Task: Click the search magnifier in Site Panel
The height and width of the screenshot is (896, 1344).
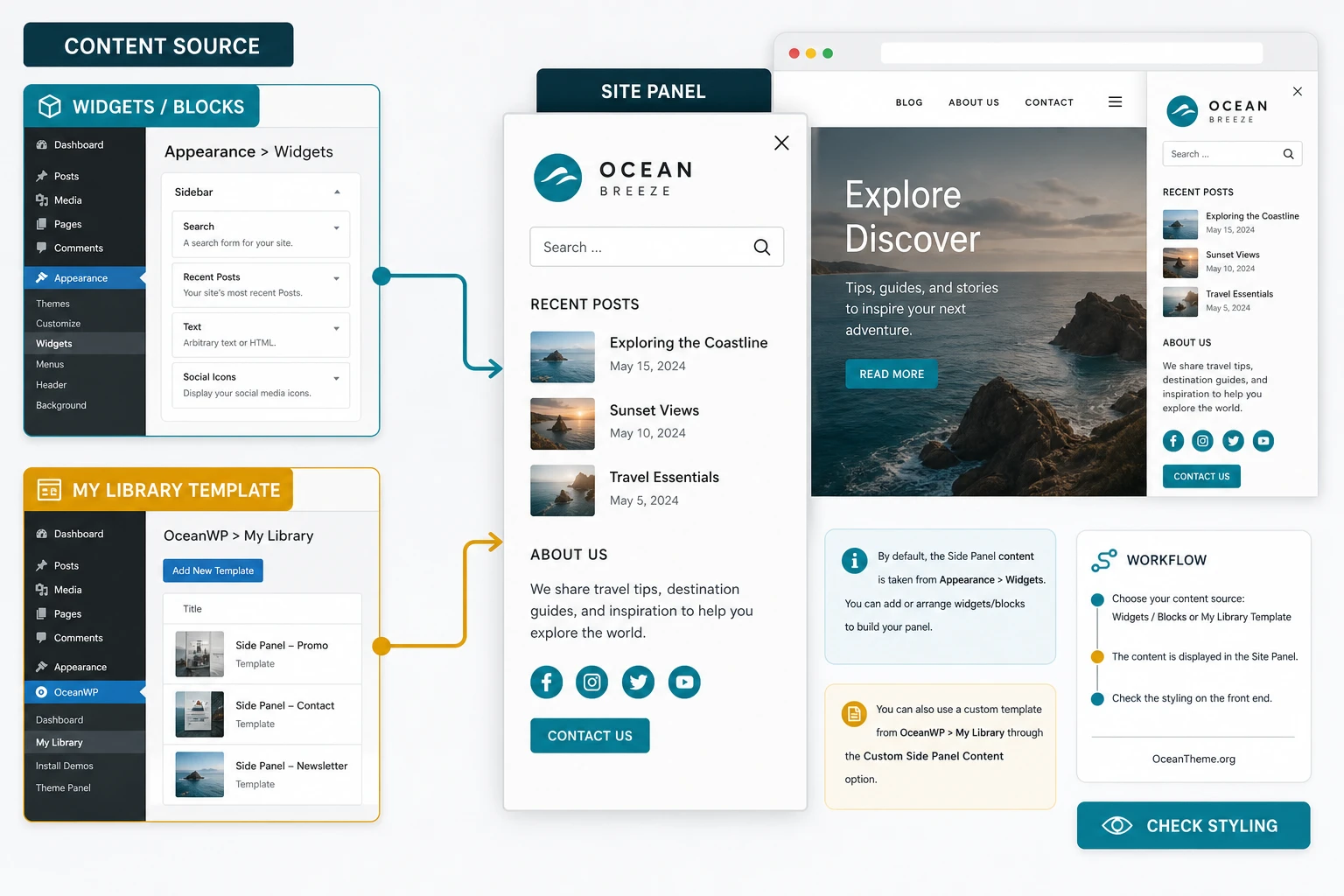Action: coord(762,248)
